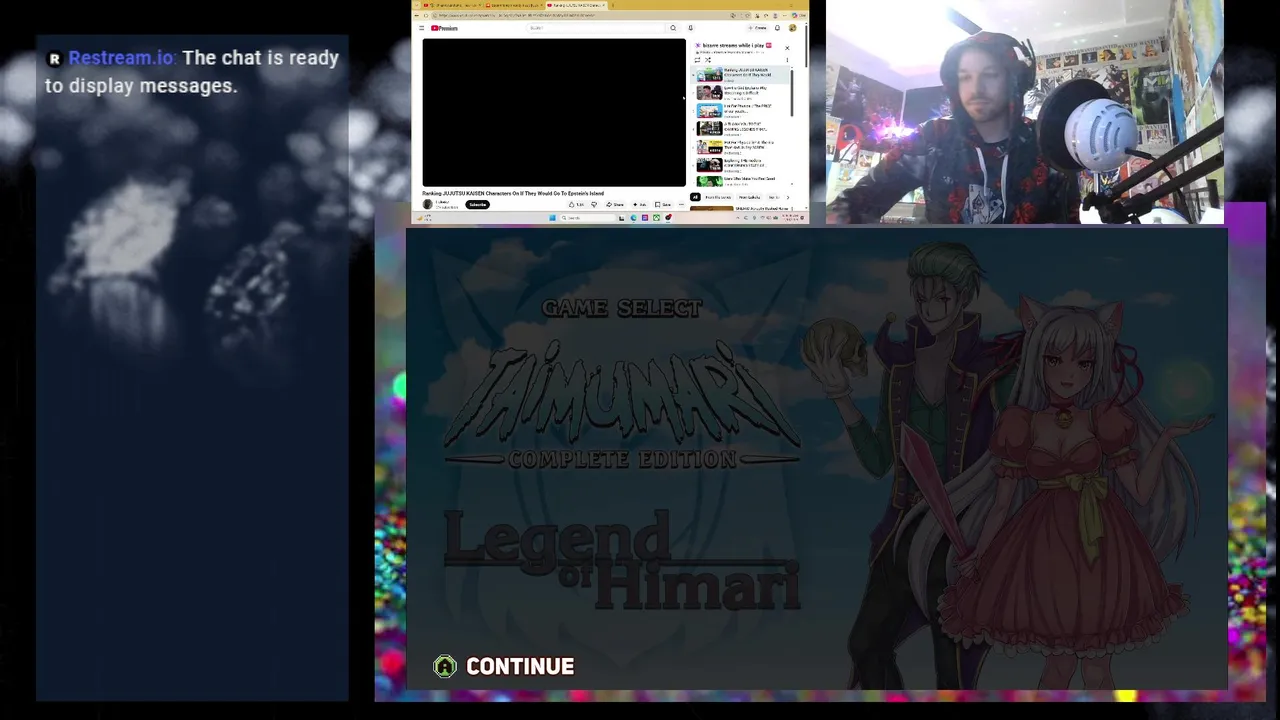1280x720 pixels.
Task: Open the YouTube account avatar menu
Action: (x=792, y=28)
